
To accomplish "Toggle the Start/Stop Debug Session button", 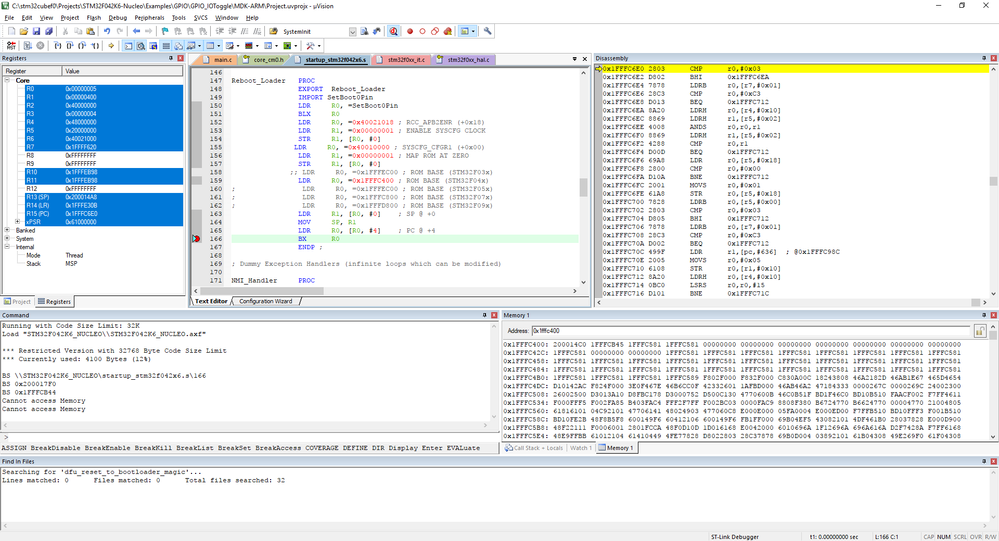I will pos(394,31).
